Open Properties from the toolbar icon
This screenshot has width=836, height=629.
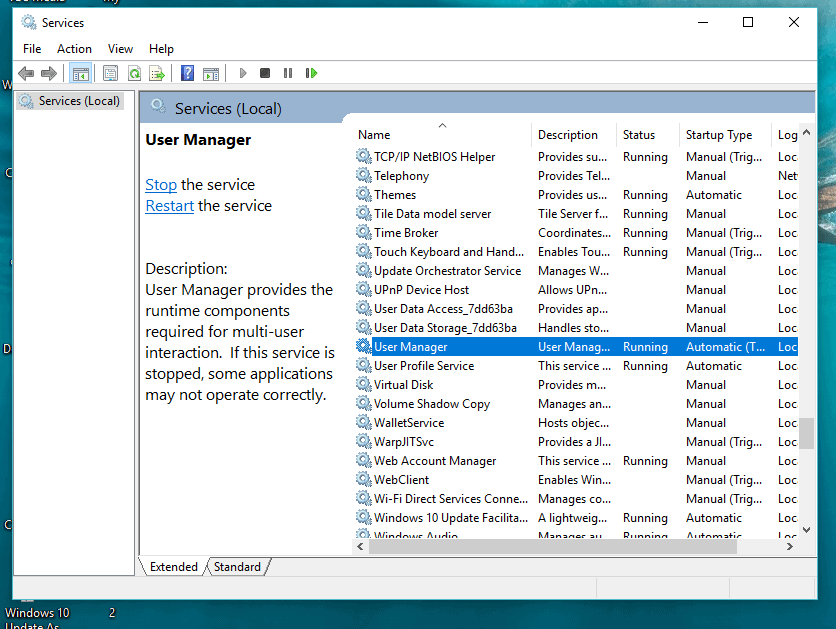(110, 73)
